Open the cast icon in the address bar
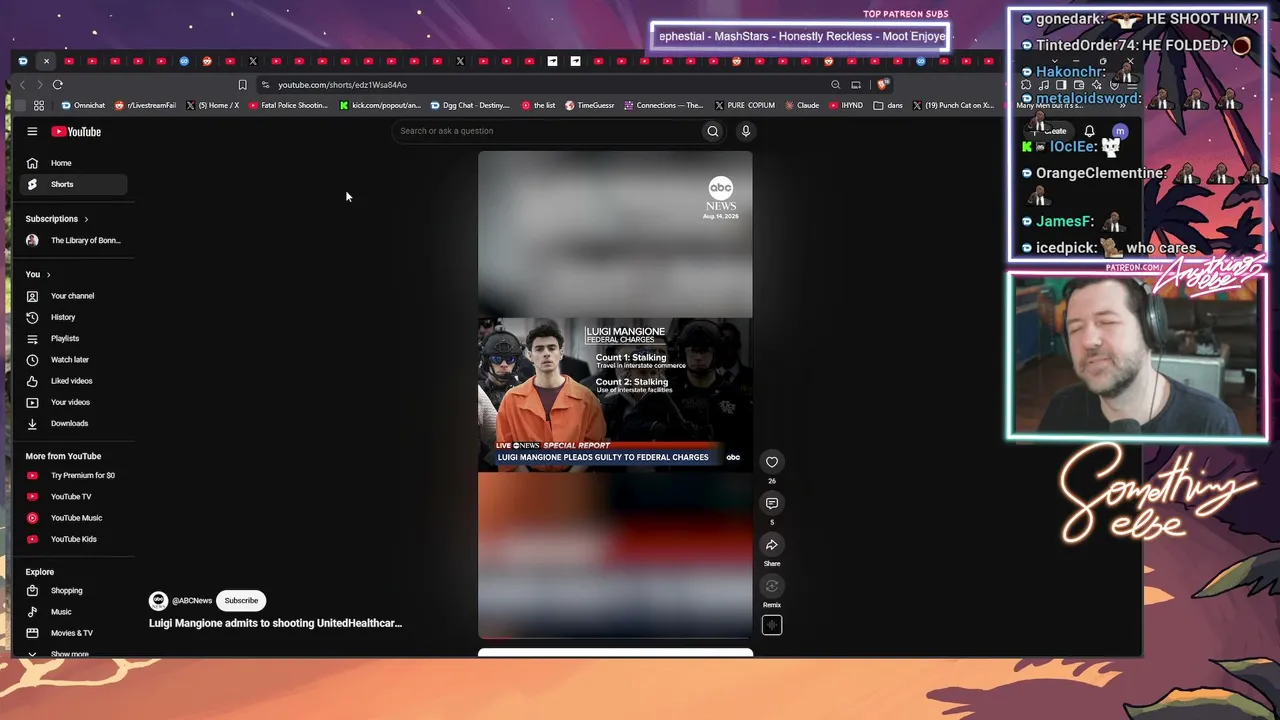This screenshot has height=720, width=1280. click(856, 85)
